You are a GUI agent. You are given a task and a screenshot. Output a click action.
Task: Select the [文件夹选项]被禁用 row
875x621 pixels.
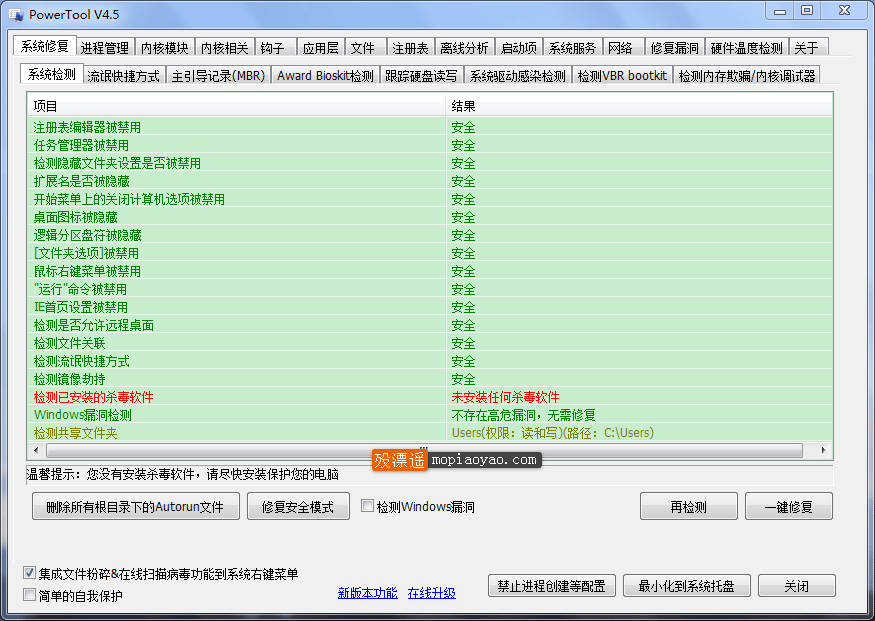[x=430, y=253]
